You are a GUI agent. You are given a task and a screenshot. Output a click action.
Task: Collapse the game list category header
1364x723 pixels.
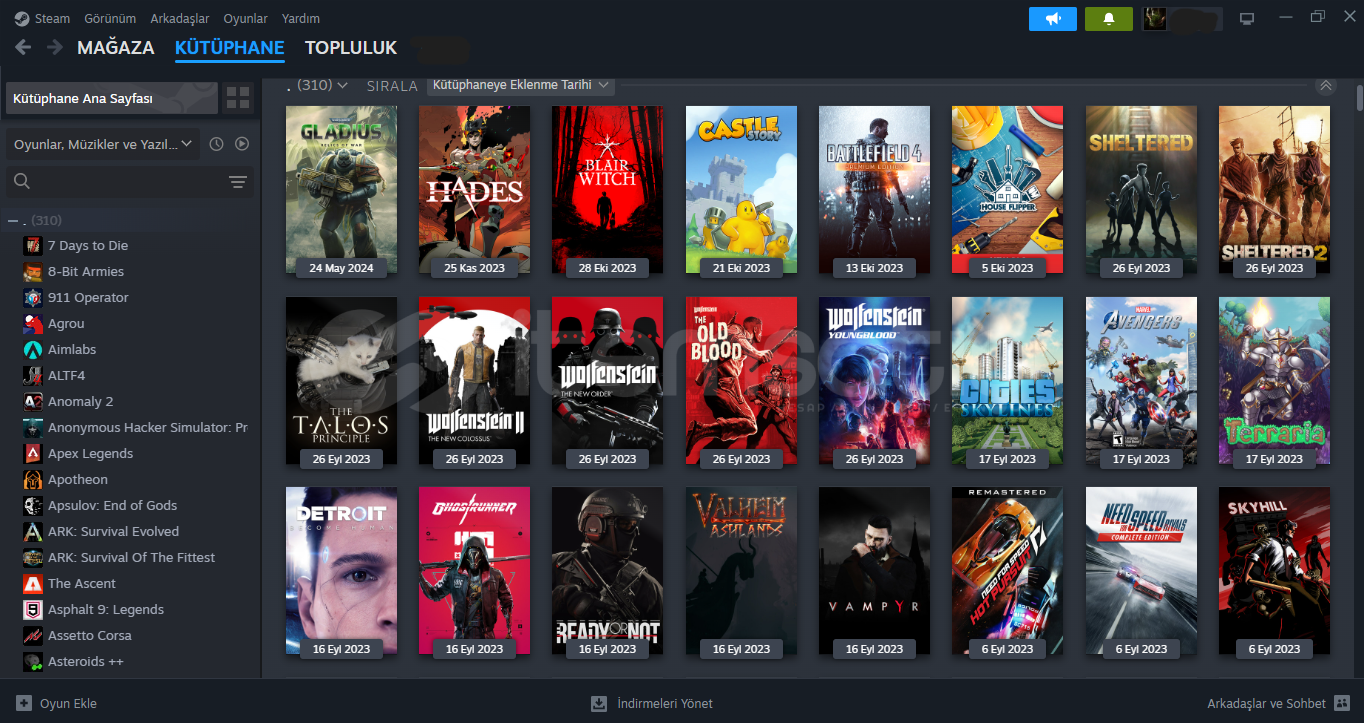pos(13,220)
